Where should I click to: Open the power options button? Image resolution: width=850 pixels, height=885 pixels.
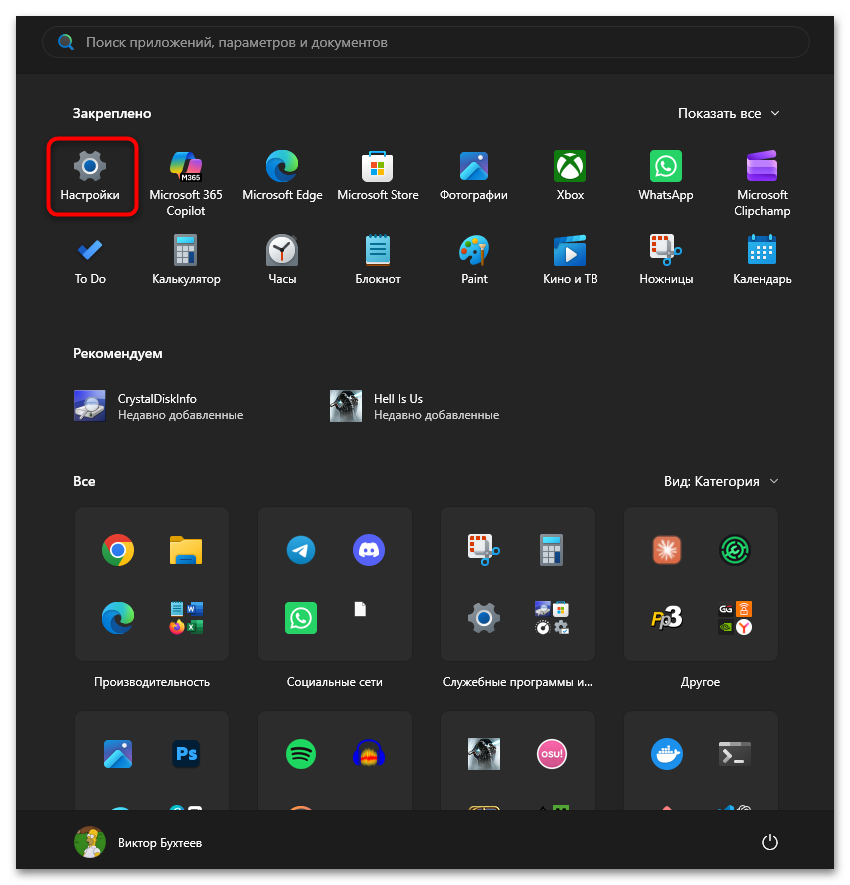770,842
